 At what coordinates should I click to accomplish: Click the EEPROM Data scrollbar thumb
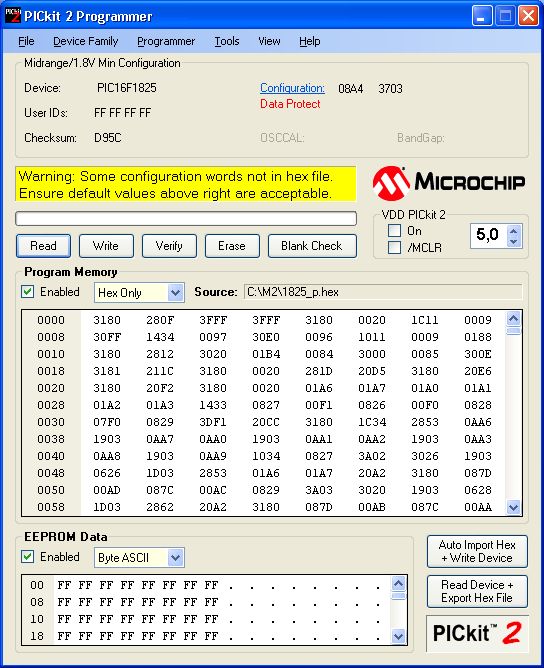point(398,596)
